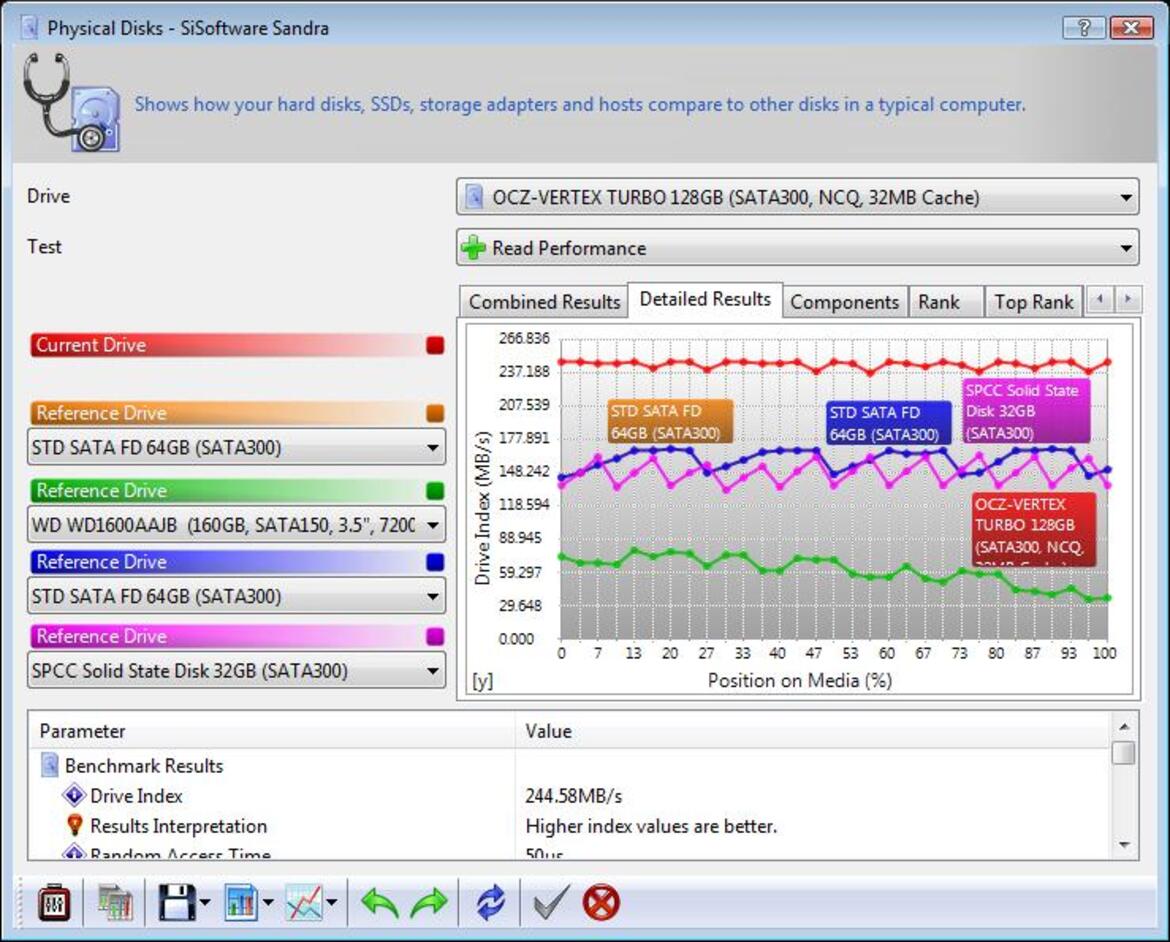Viewport: 1170px width, 942px height.
Task: Click the tab strip right scroll arrow
Action: point(1127,299)
